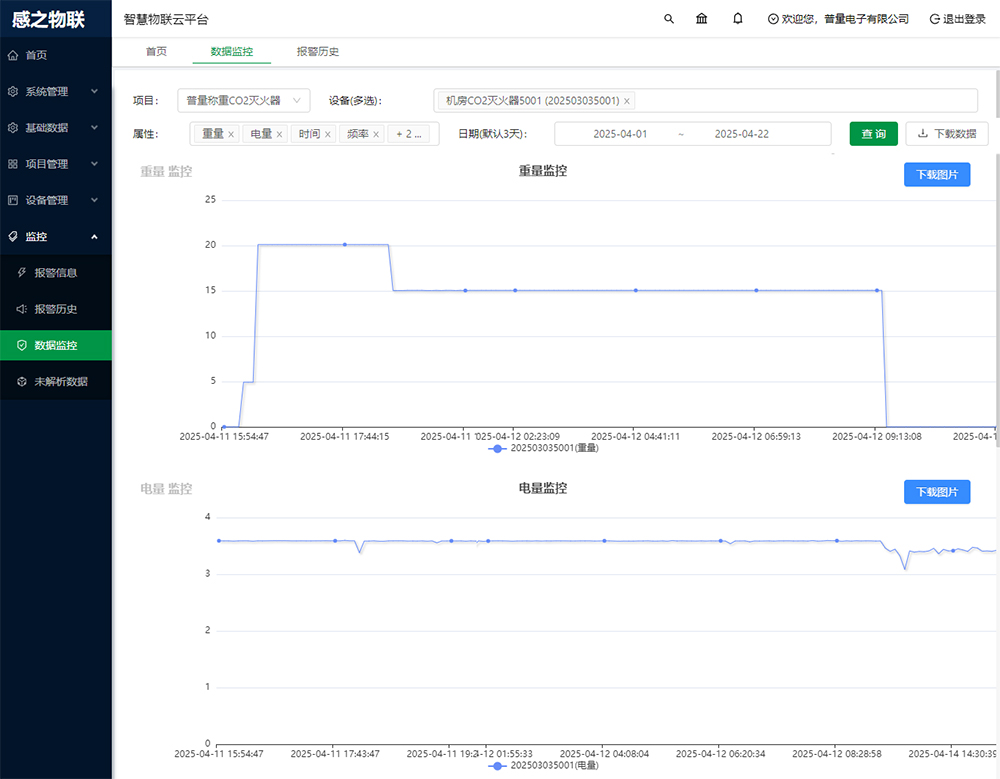The width and height of the screenshot is (1000, 779).
Task: Expand the +2 hidden attributes tag
Action: (x=411, y=133)
